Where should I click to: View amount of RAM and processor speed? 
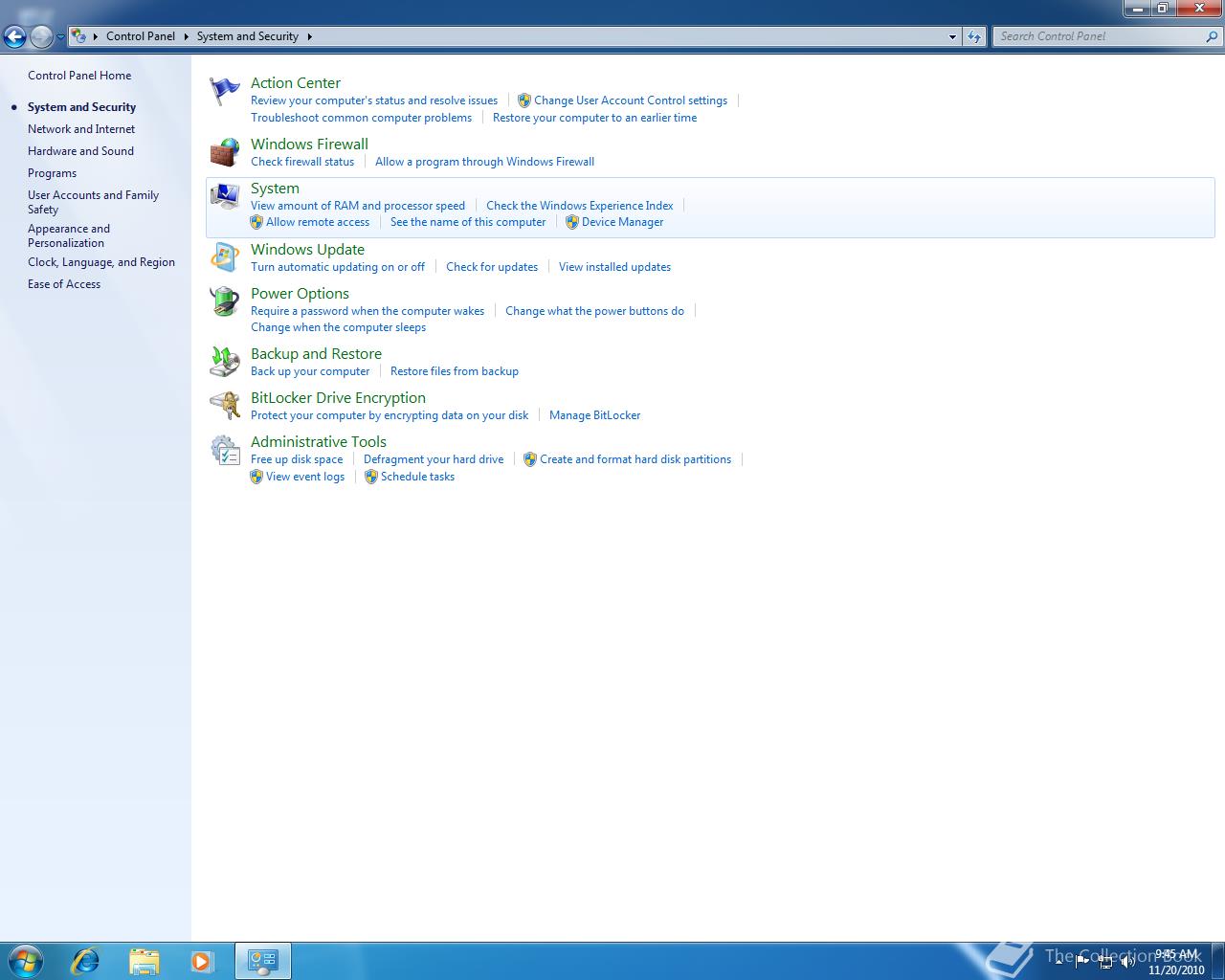coord(358,206)
